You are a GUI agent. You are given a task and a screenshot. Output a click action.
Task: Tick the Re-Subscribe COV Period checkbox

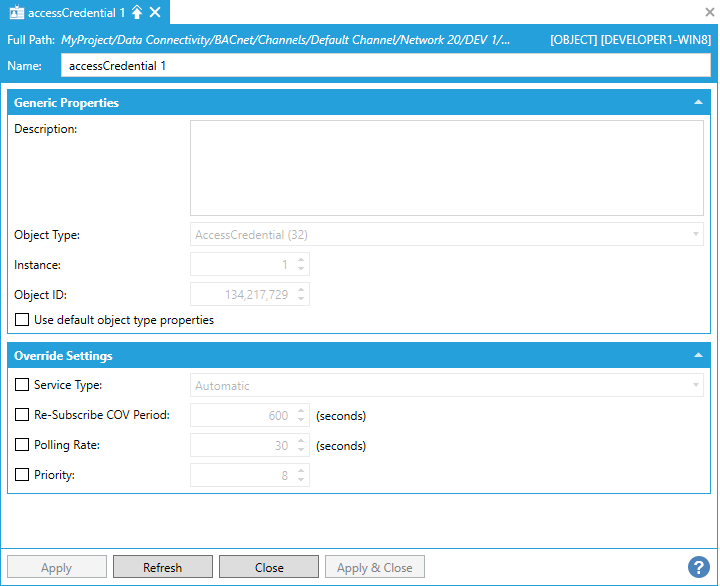pos(22,415)
